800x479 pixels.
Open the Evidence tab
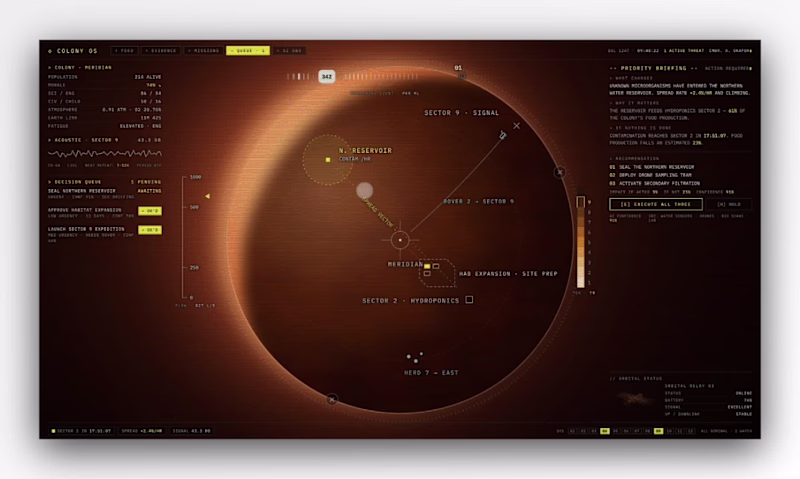tap(161, 51)
